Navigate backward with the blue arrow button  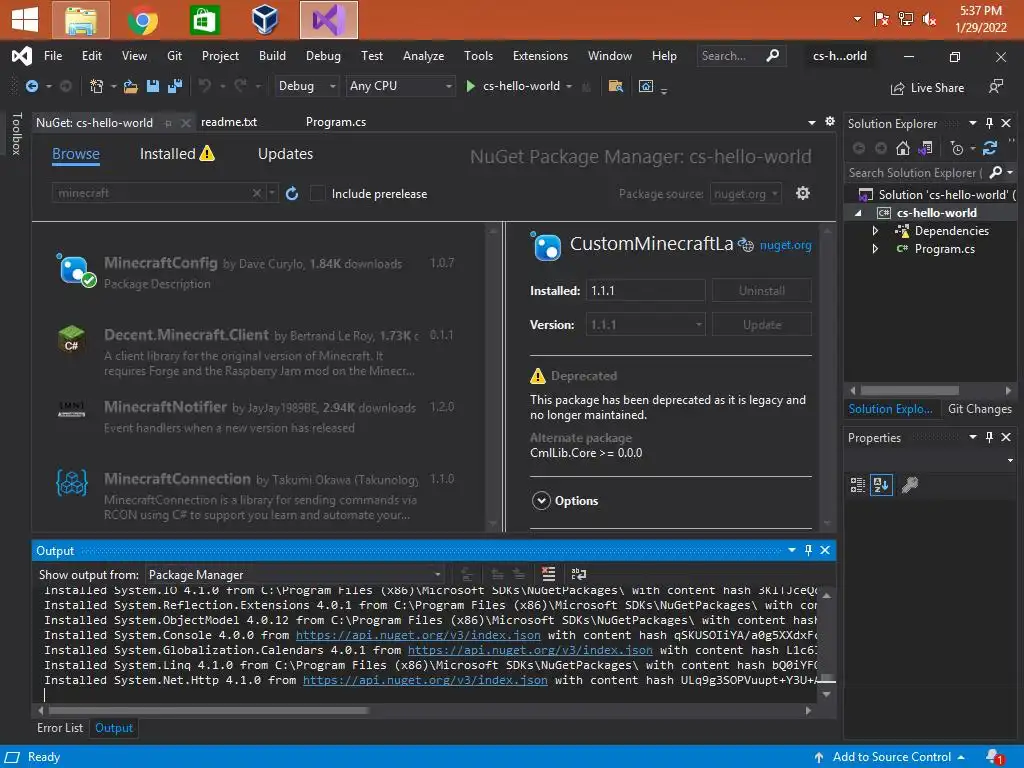(31, 86)
